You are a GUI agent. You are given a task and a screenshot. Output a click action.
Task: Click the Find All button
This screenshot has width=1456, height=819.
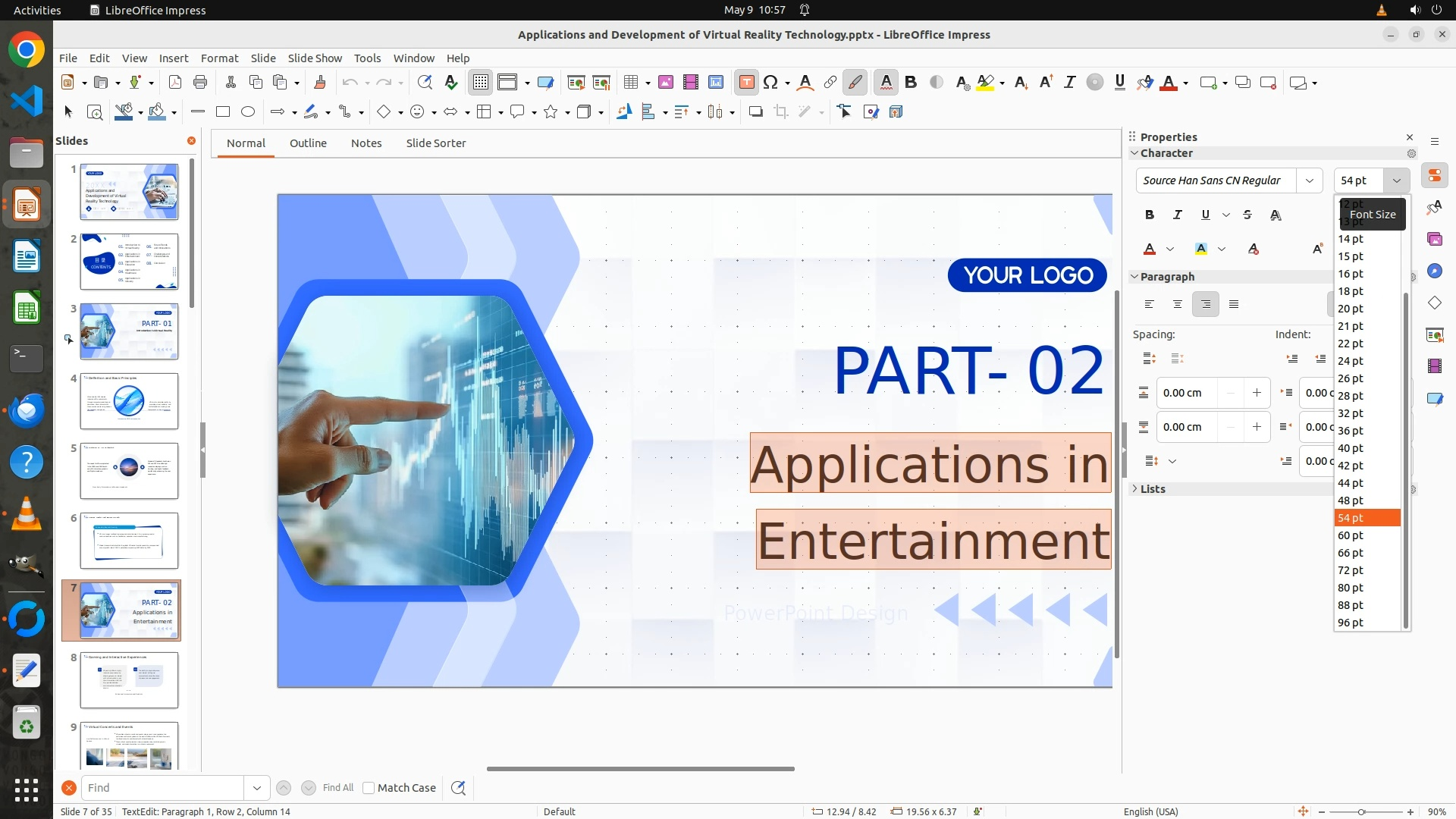click(x=337, y=788)
